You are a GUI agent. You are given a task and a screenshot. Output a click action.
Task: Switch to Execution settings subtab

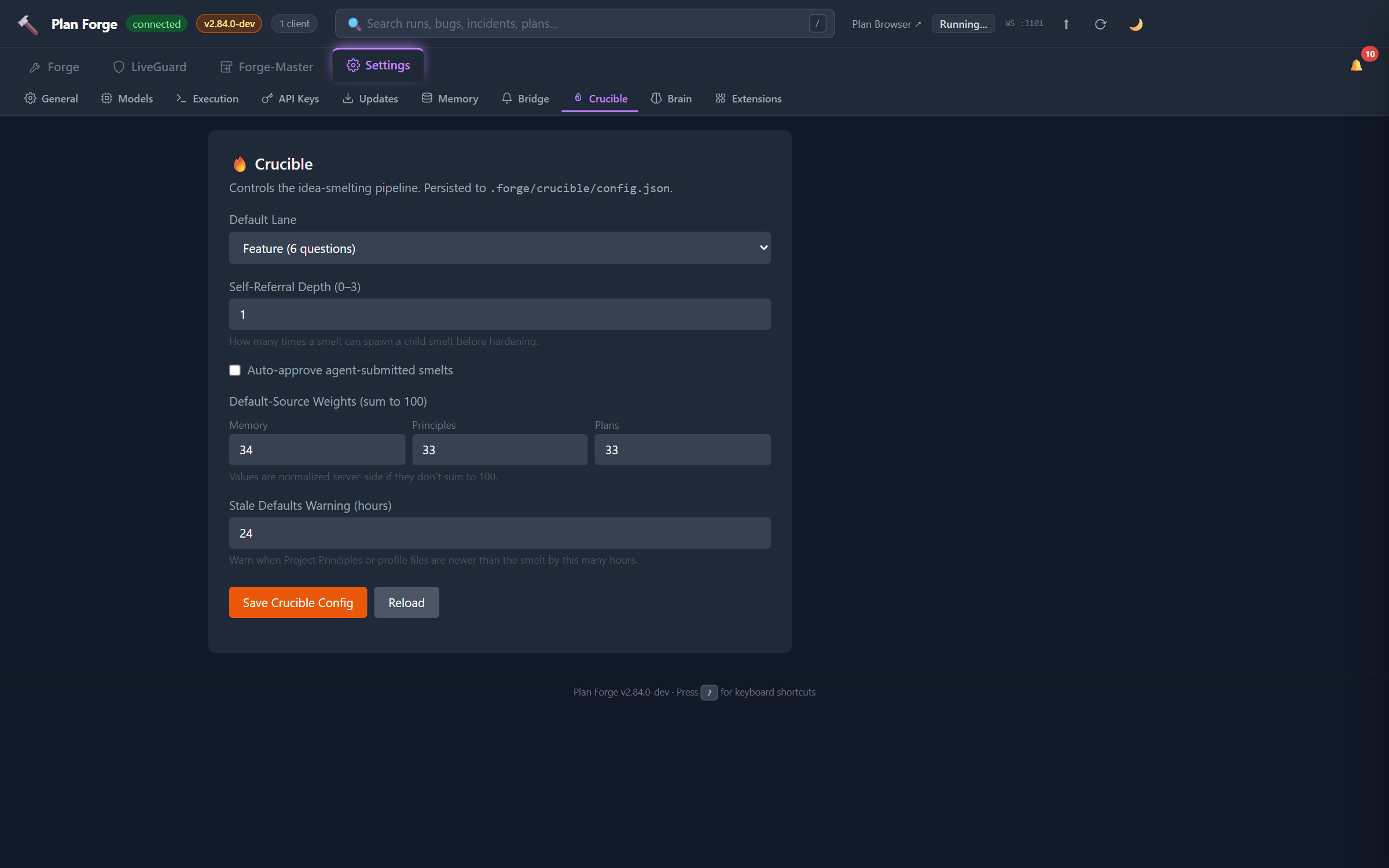207,99
